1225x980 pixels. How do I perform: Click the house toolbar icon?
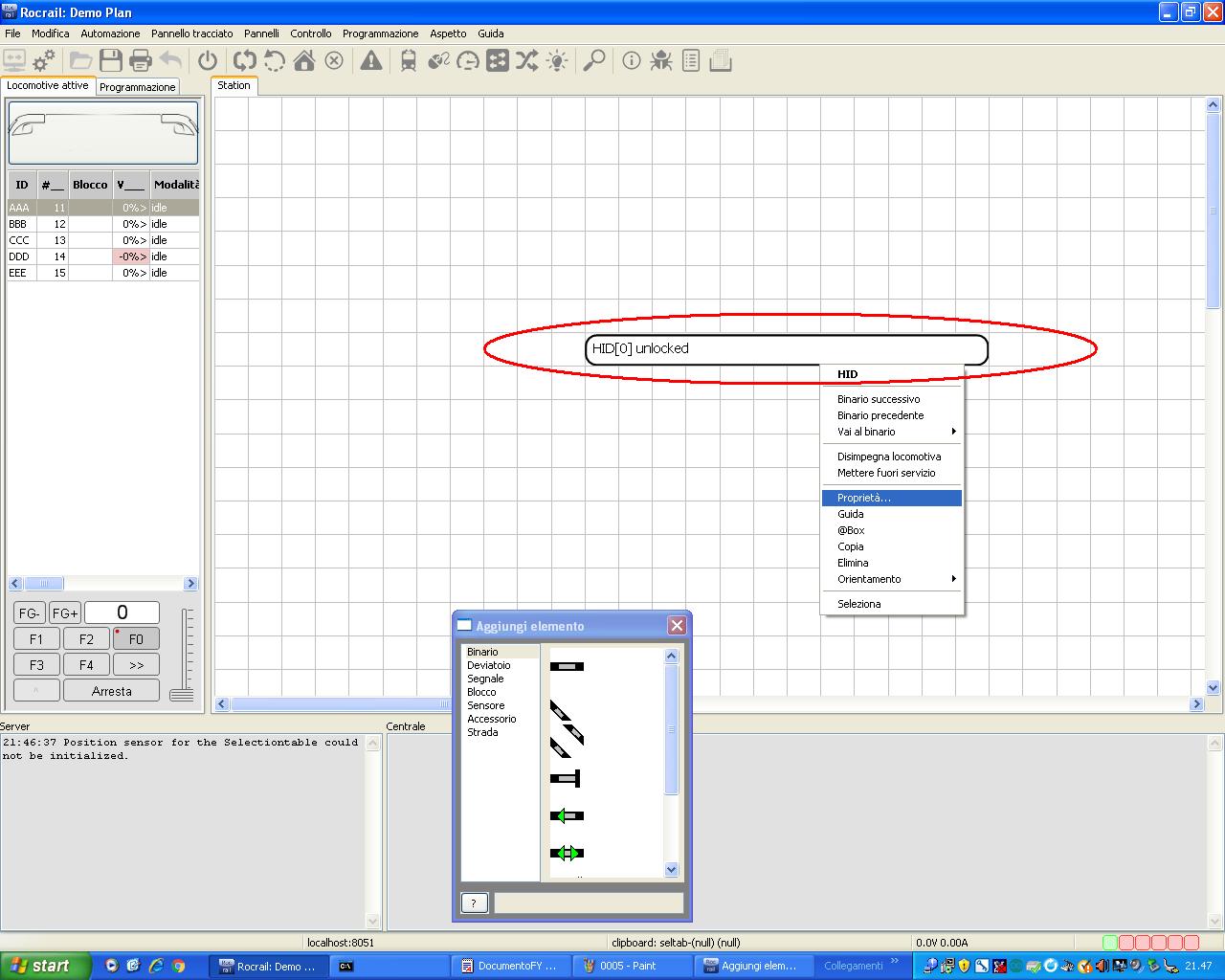(x=304, y=61)
